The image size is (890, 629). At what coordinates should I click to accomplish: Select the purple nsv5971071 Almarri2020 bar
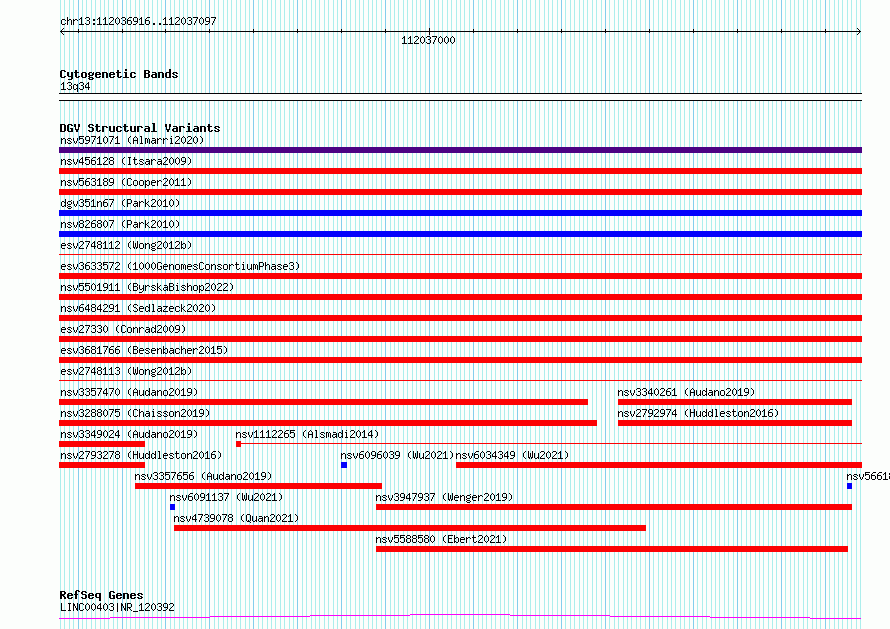click(460, 150)
